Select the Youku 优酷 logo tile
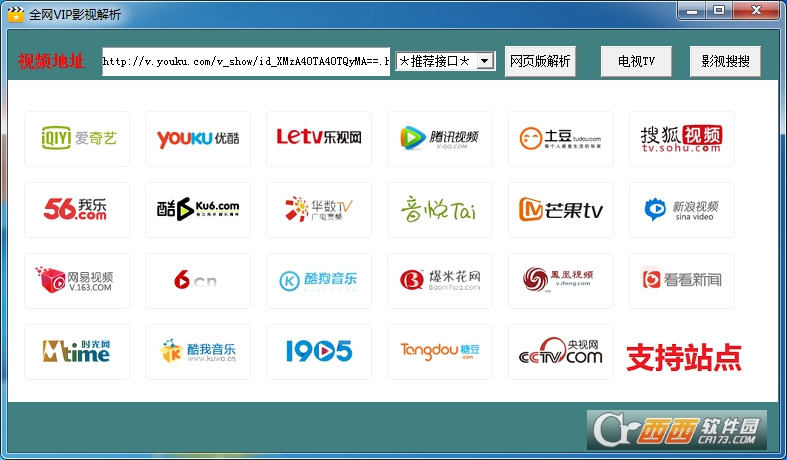The width and height of the screenshot is (787, 460). pyautogui.click(x=198, y=139)
